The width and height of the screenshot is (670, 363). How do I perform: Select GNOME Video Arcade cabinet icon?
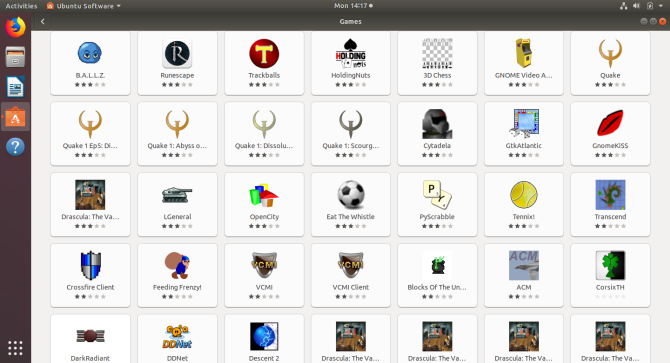[x=524, y=53]
